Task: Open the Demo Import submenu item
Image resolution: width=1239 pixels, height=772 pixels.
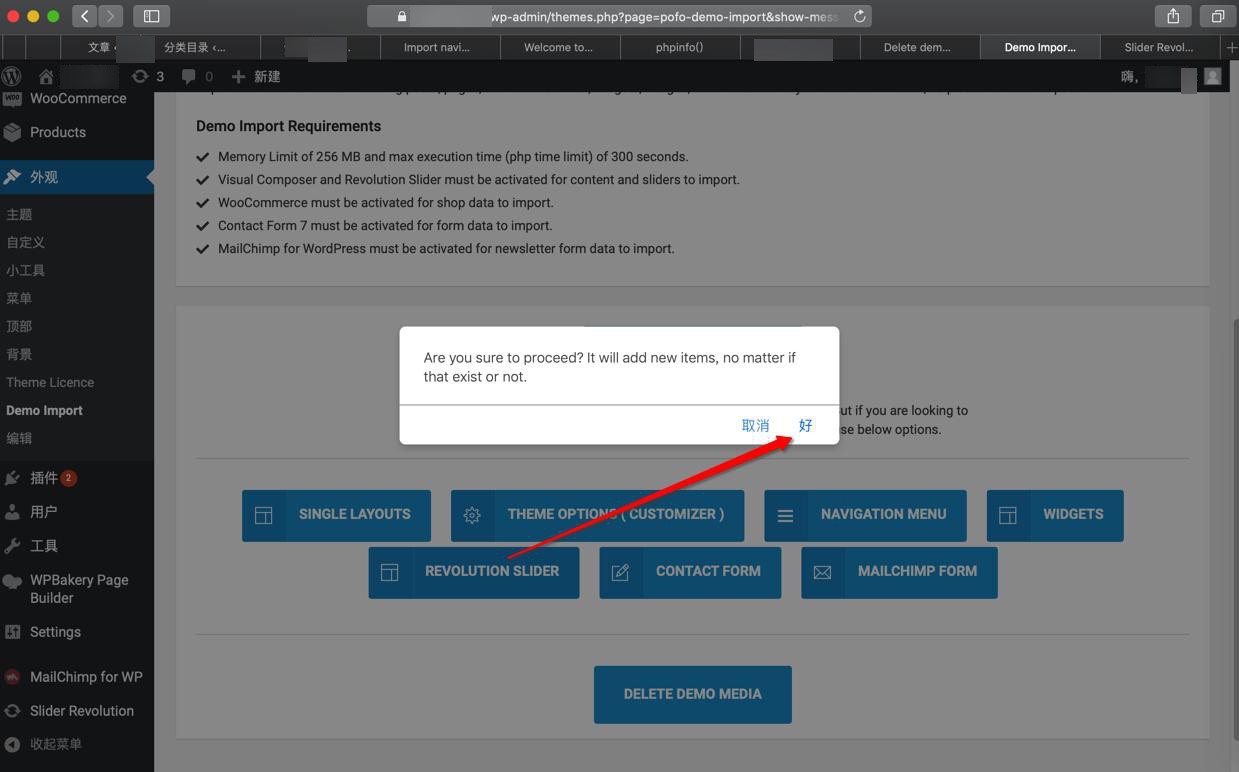Action: click(x=44, y=410)
